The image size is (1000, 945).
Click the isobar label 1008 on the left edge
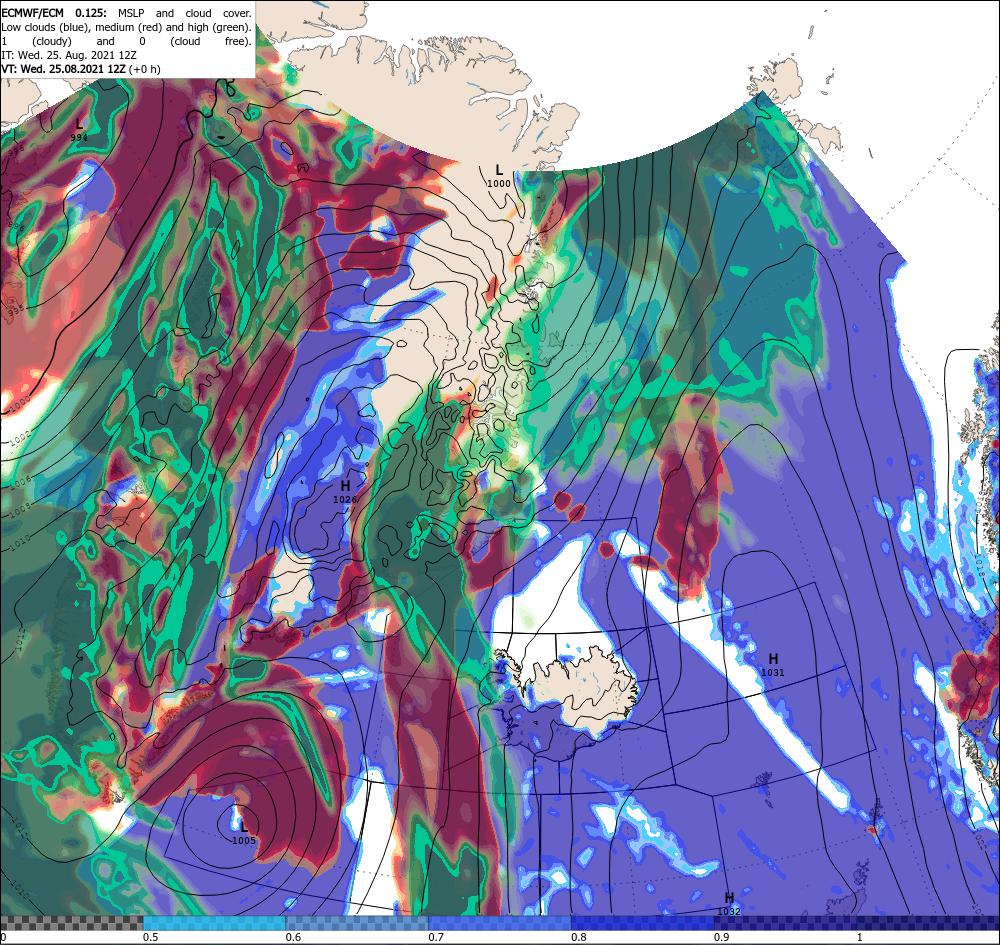19,509
